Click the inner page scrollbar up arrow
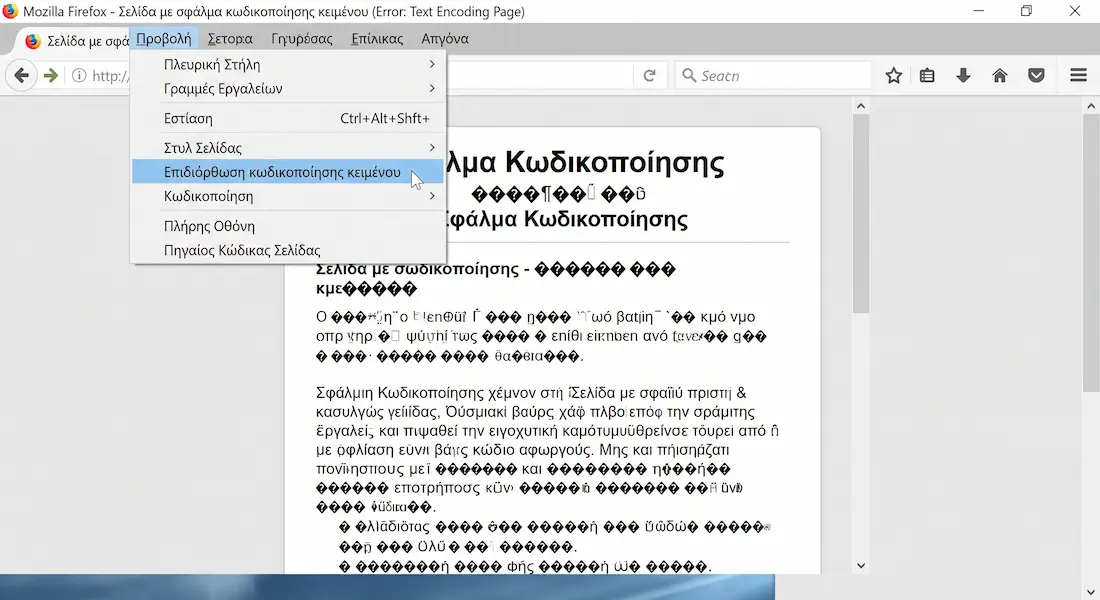This screenshot has height=600, width=1100. pyautogui.click(x=861, y=106)
